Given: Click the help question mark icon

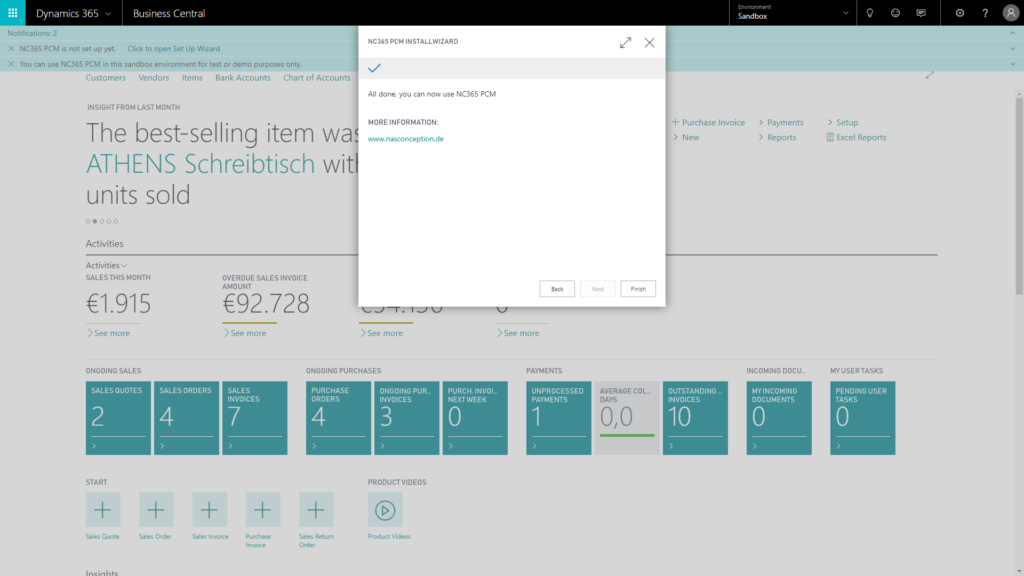Looking at the screenshot, I should coord(985,13).
